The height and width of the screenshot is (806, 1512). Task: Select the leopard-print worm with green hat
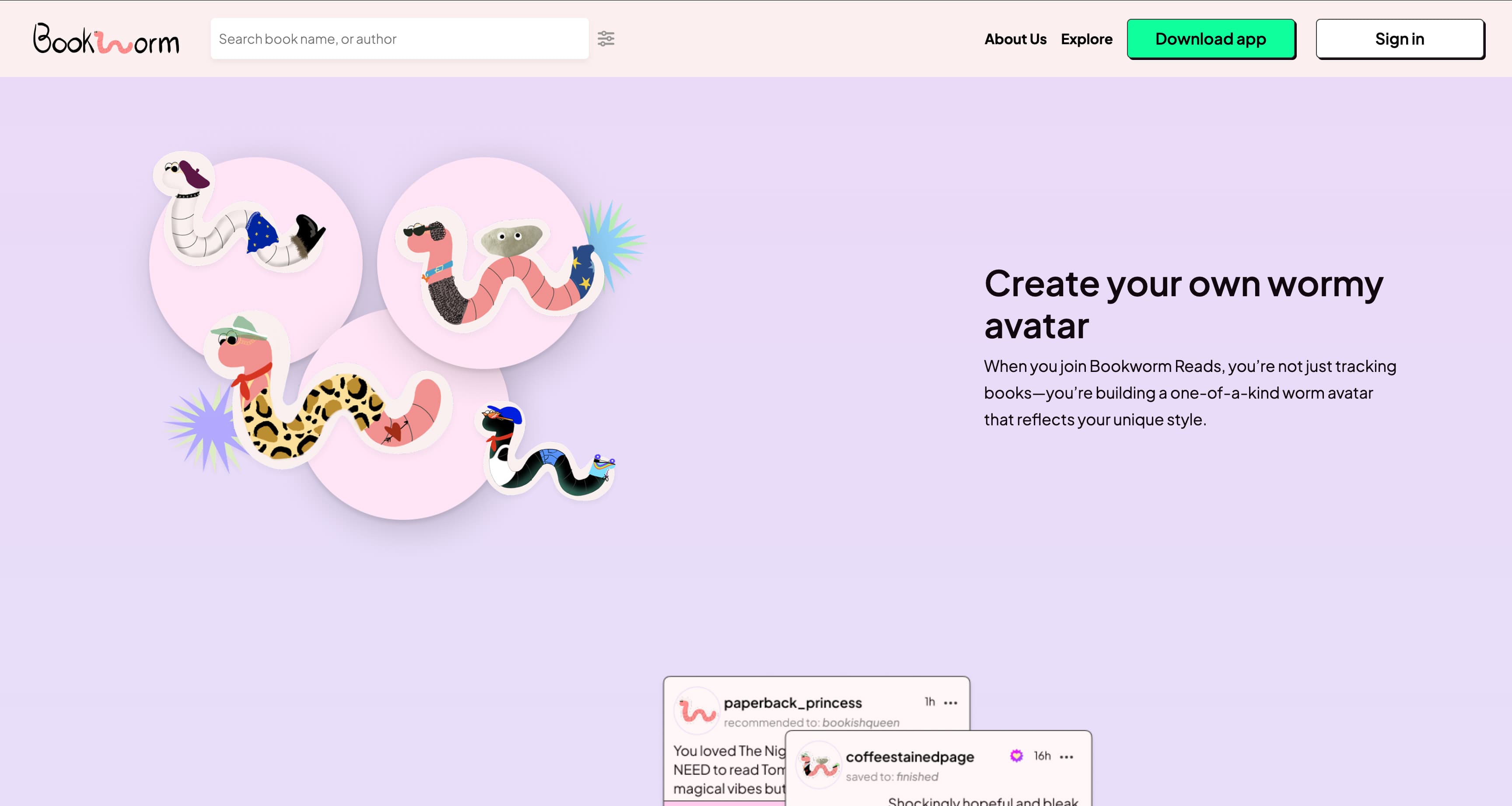(328, 390)
